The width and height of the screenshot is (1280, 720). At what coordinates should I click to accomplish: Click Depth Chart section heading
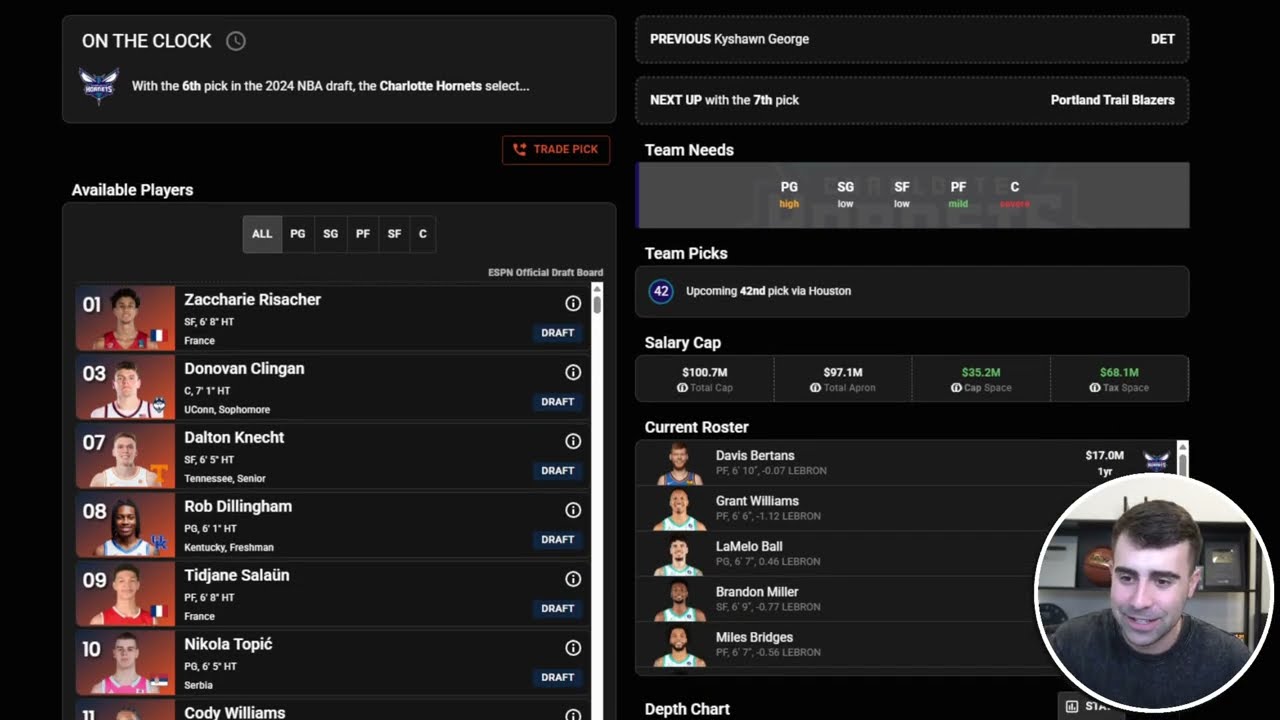coord(687,709)
